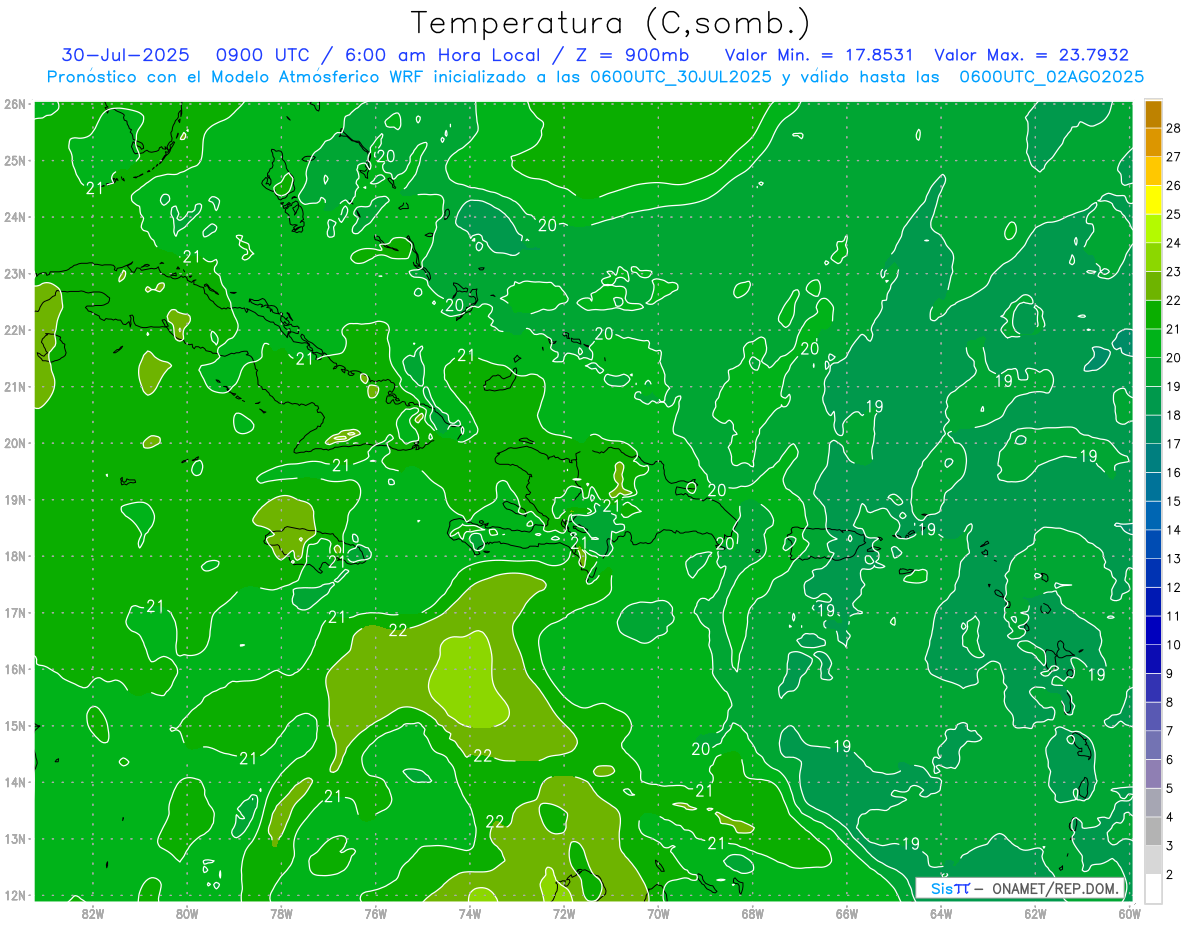Click the "66W" longitude axis label
The width and height of the screenshot is (1200, 927).
847,913
